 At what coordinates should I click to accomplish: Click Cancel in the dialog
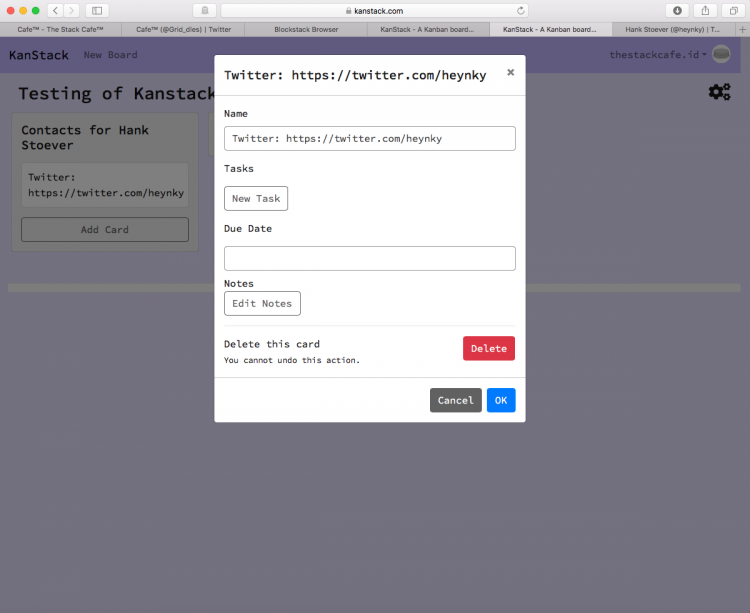(x=455, y=400)
